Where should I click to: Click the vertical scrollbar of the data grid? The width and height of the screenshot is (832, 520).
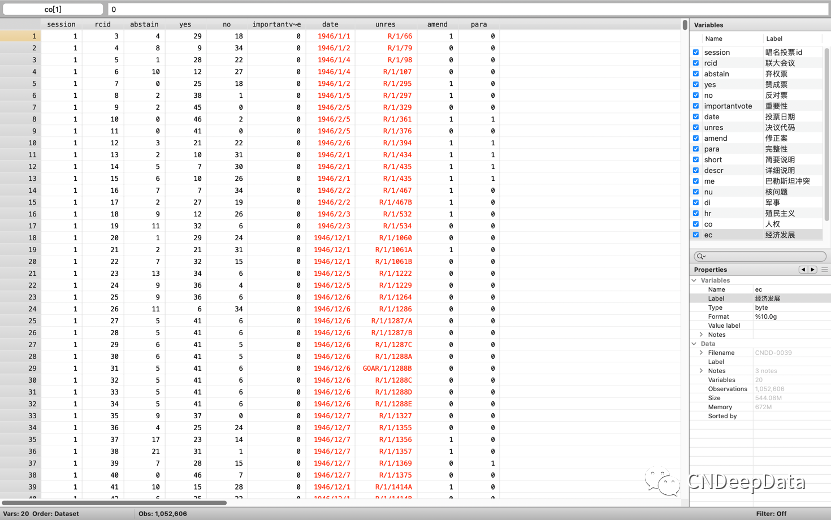(685, 24)
